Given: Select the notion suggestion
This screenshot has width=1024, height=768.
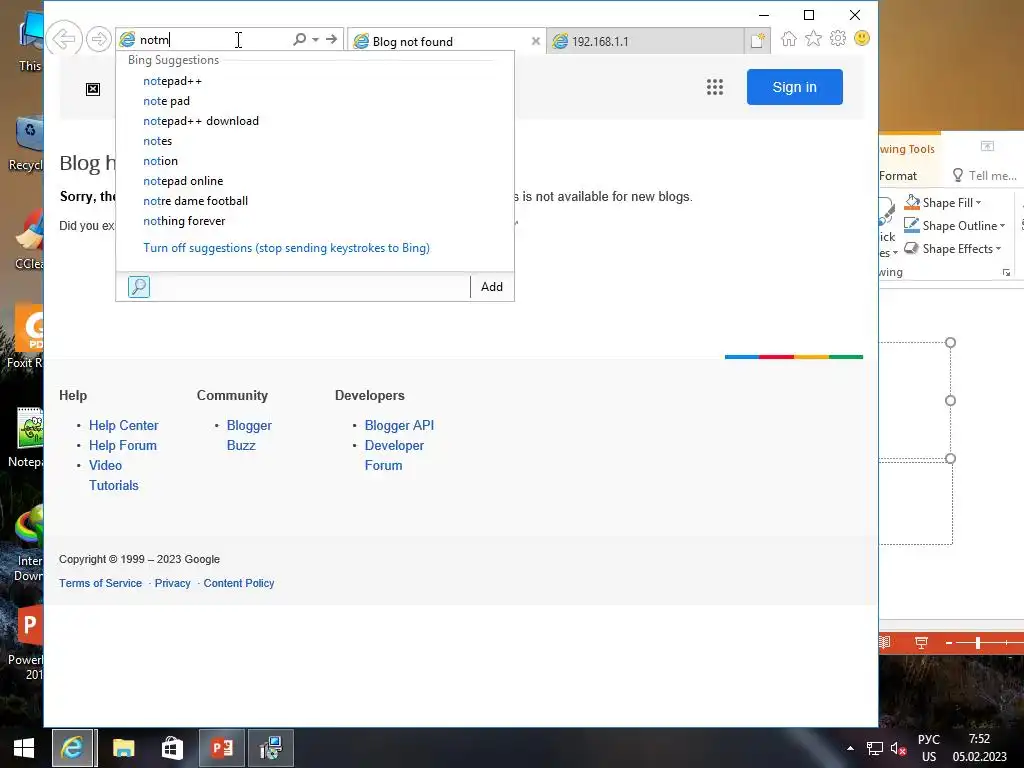Looking at the screenshot, I should [314, 161].
